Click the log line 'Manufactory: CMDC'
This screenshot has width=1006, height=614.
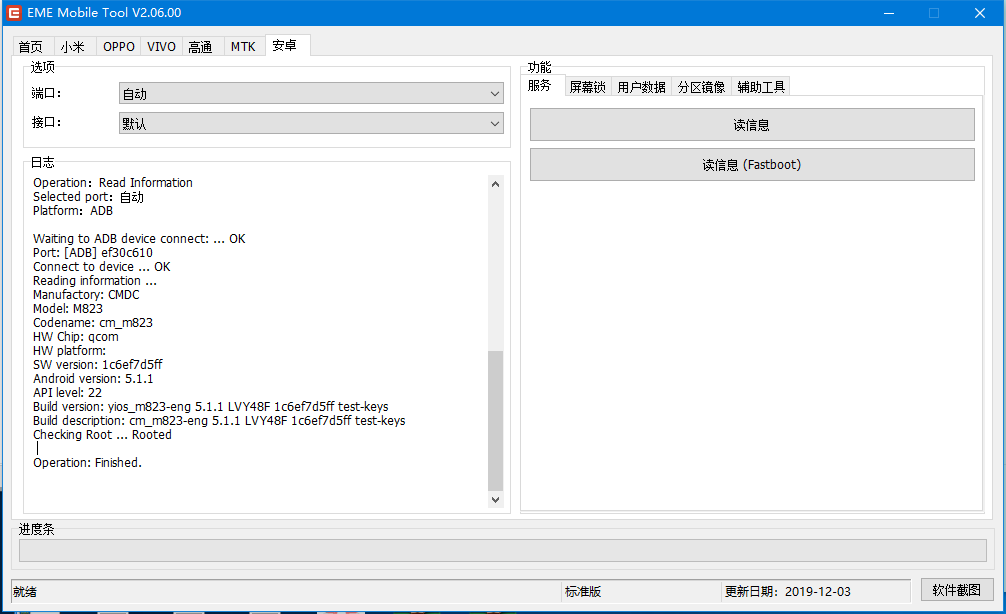[86, 294]
